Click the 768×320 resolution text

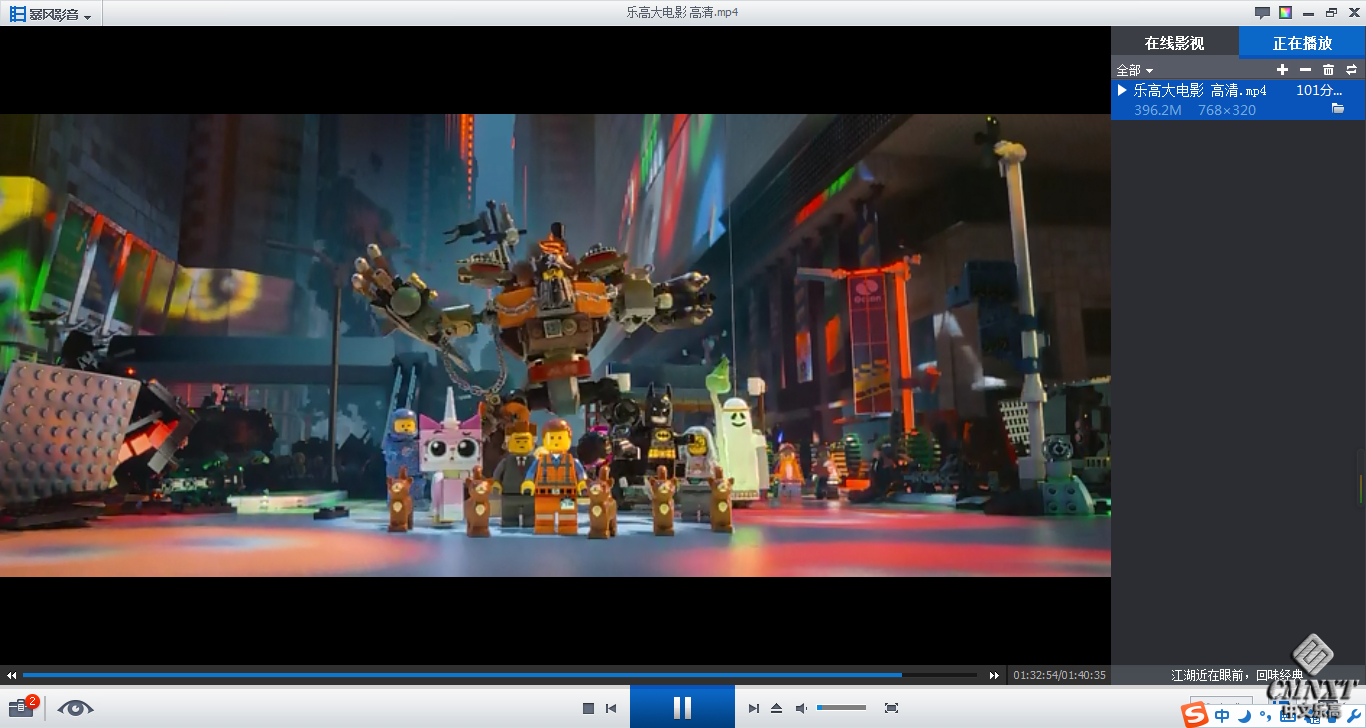[1227, 110]
